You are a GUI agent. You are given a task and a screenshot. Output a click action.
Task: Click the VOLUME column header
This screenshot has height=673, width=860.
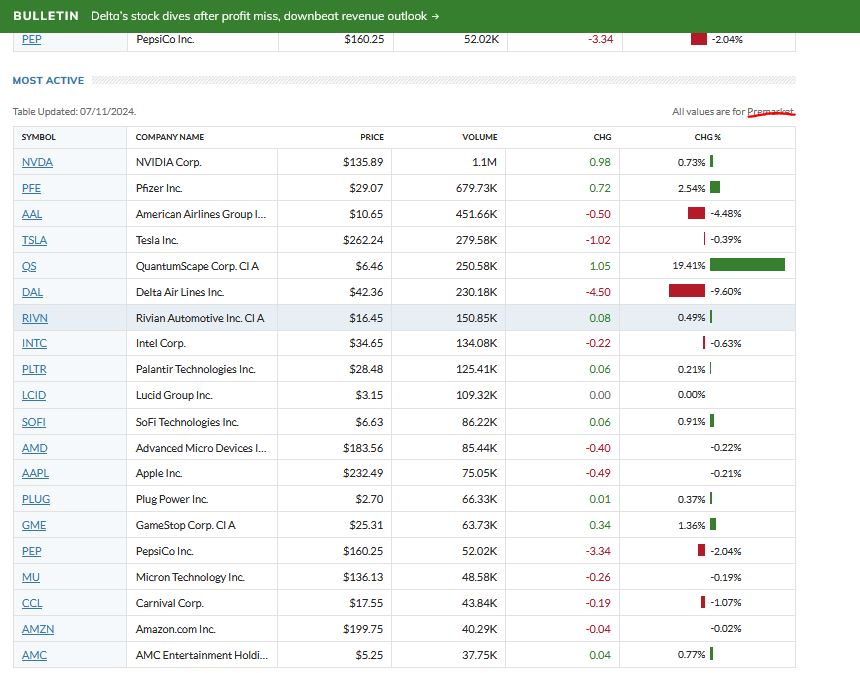click(479, 137)
